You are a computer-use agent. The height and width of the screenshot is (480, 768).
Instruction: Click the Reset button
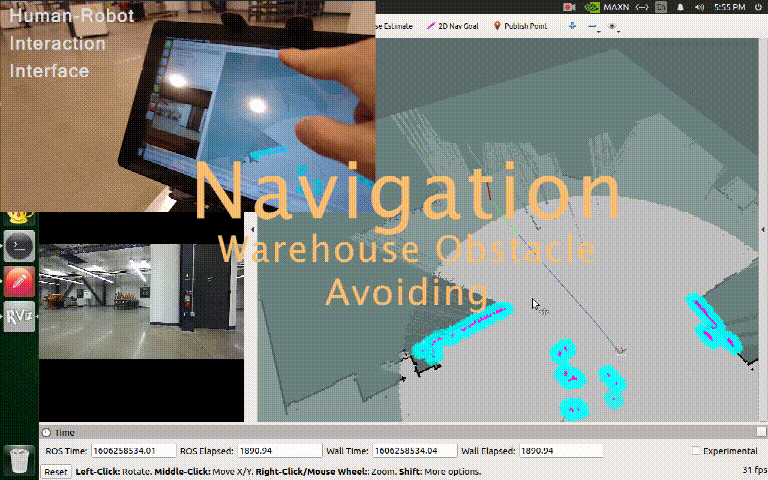(55, 472)
